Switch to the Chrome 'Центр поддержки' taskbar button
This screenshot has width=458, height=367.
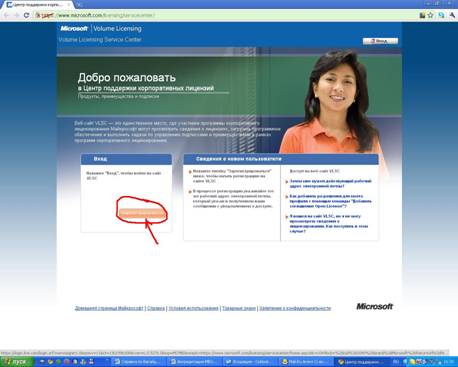tap(362, 362)
